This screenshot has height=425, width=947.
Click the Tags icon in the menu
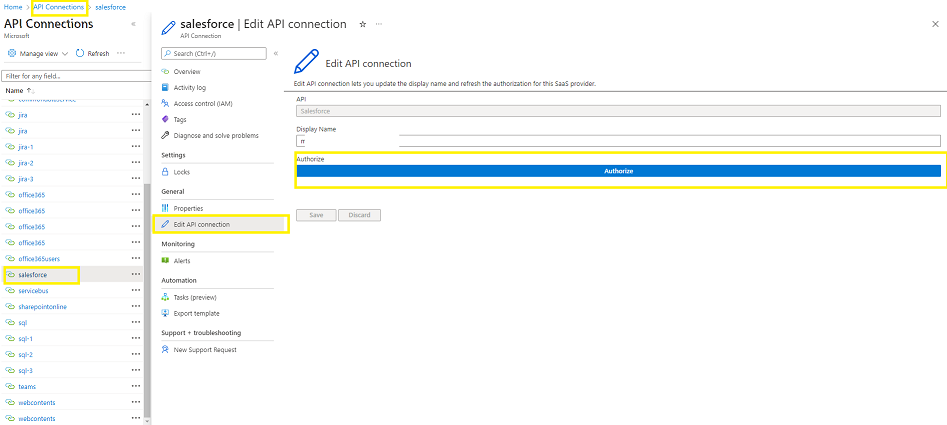(165, 120)
